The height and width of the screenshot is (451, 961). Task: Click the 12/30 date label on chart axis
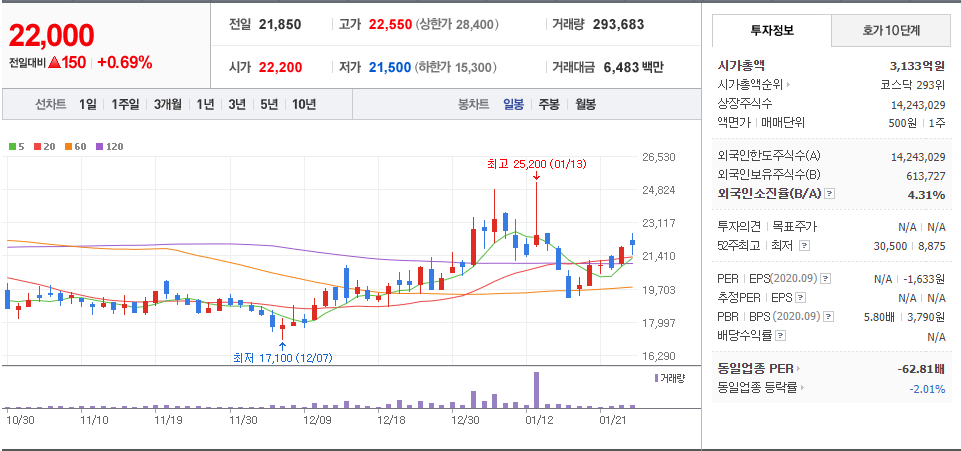coord(465,420)
